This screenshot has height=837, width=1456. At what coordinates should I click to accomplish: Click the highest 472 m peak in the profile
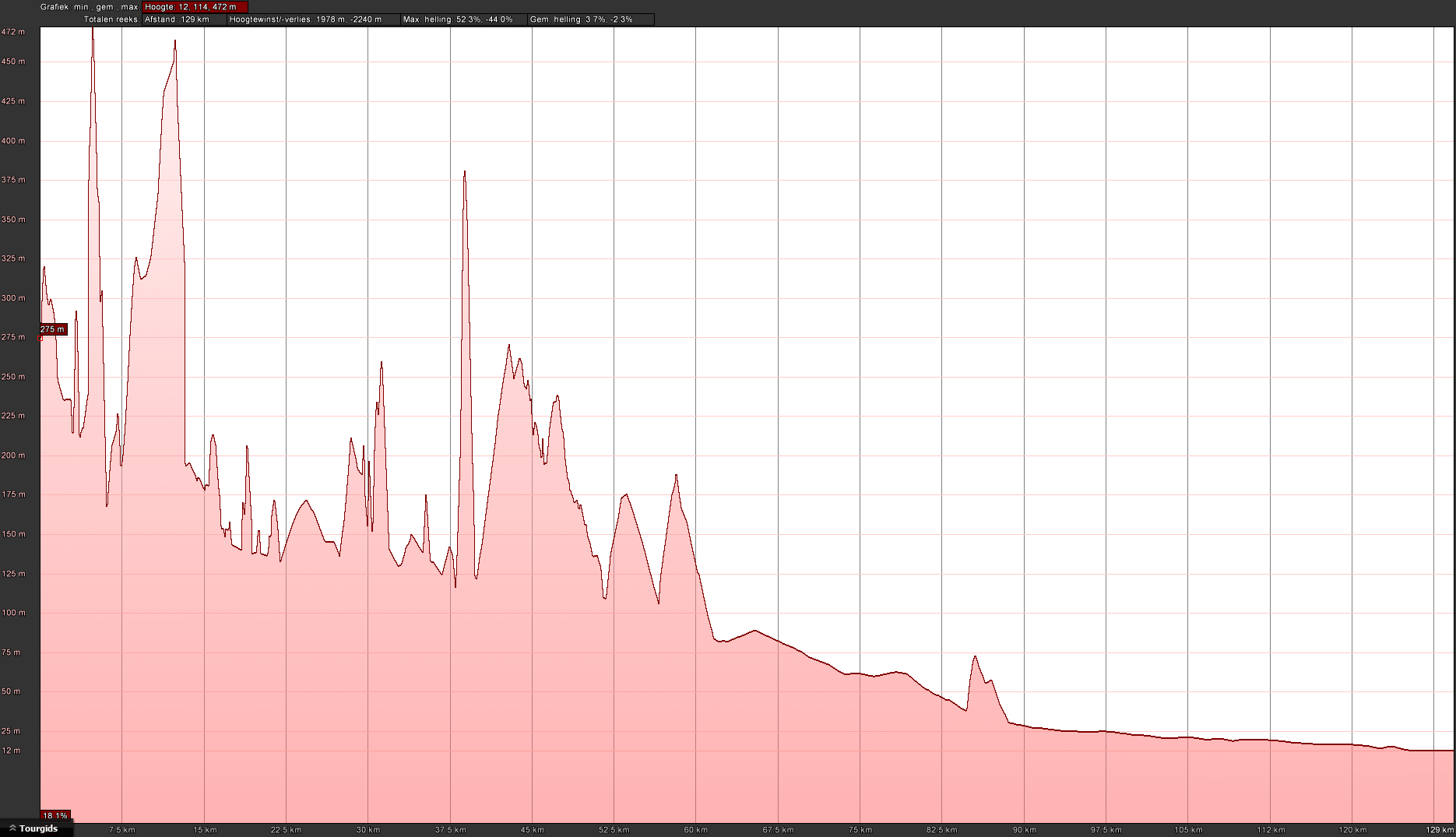coord(93,31)
